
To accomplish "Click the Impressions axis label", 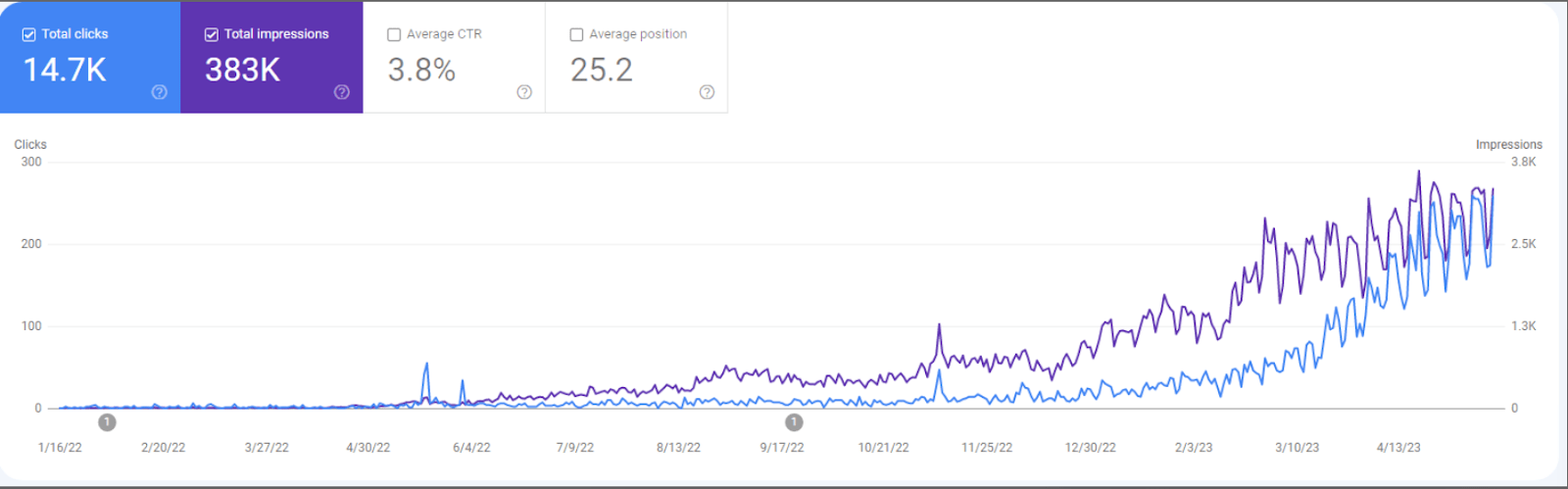I will (1509, 144).
